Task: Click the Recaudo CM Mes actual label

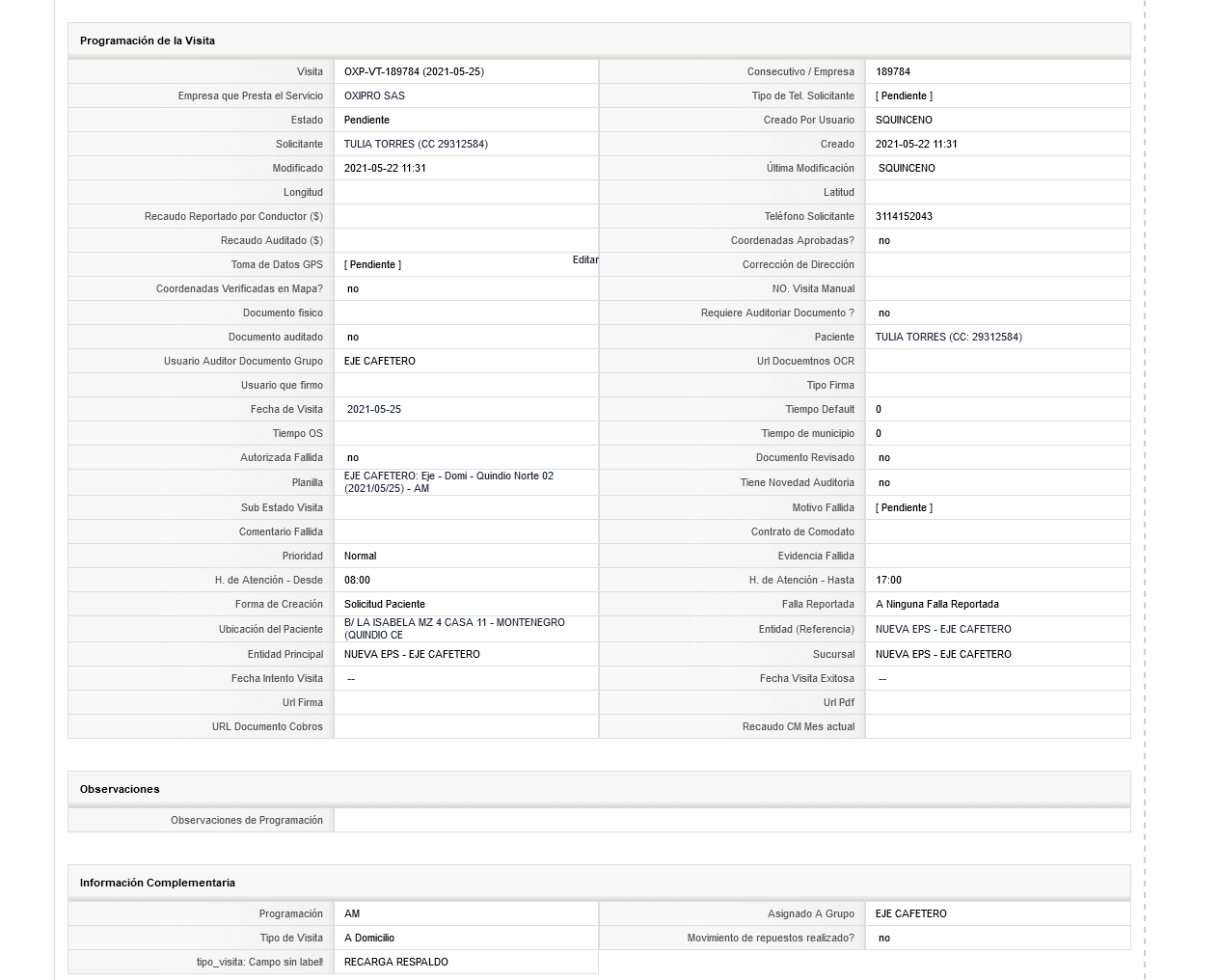Action: tap(799, 726)
